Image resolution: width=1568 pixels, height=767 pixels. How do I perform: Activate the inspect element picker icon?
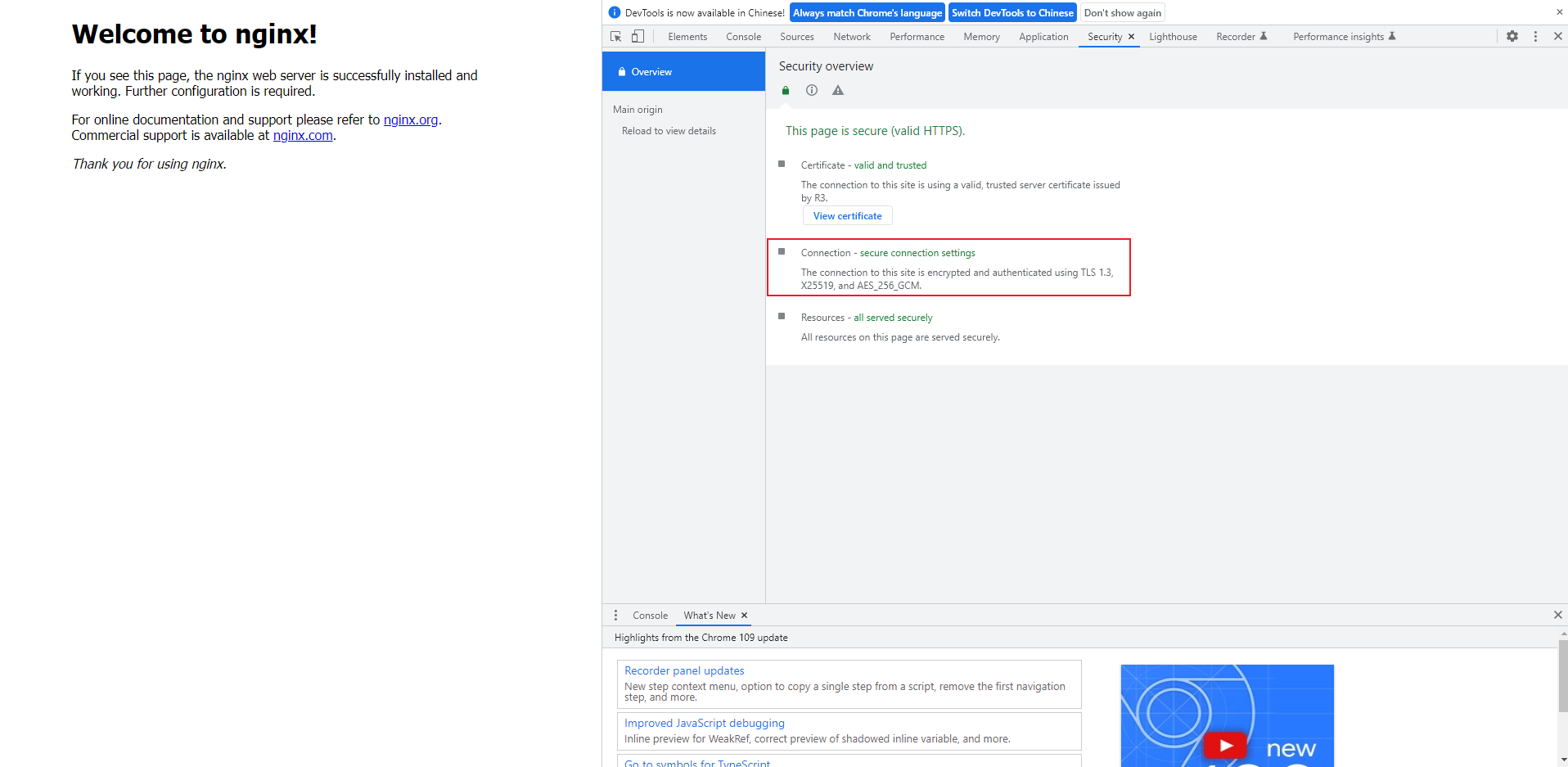click(615, 37)
